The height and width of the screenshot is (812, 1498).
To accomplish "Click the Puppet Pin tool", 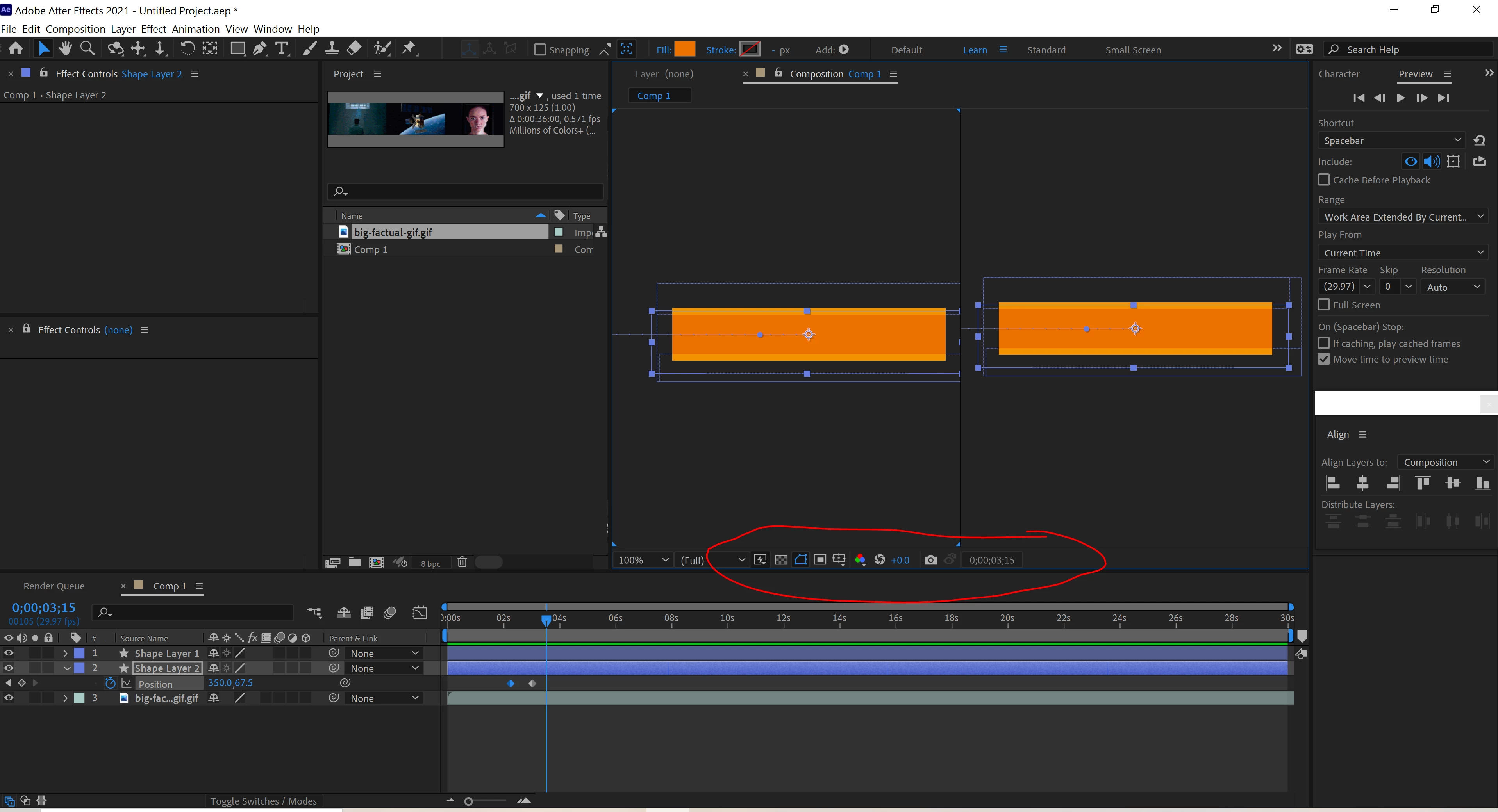I will tap(409, 49).
